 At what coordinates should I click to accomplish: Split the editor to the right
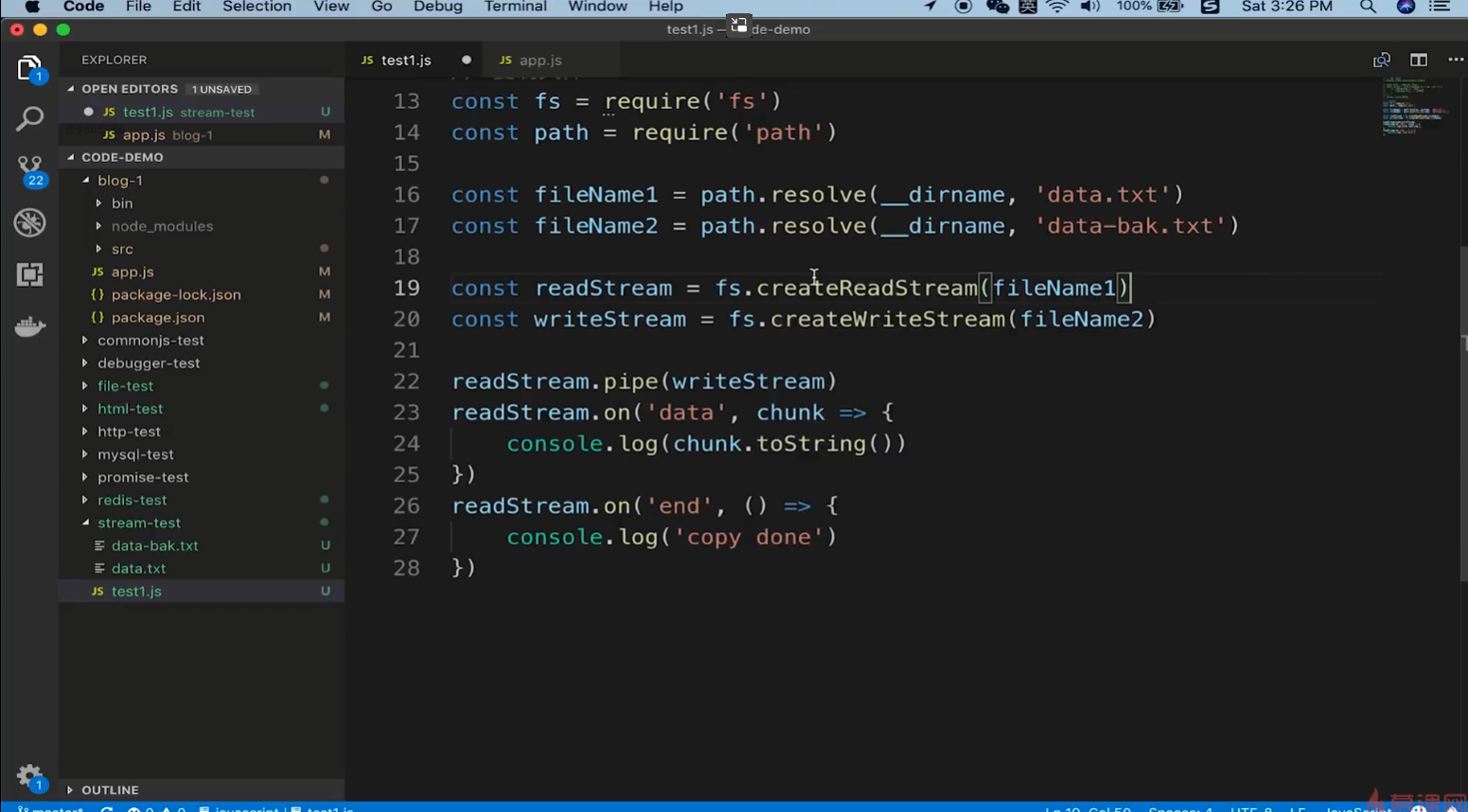(x=1418, y=60)
